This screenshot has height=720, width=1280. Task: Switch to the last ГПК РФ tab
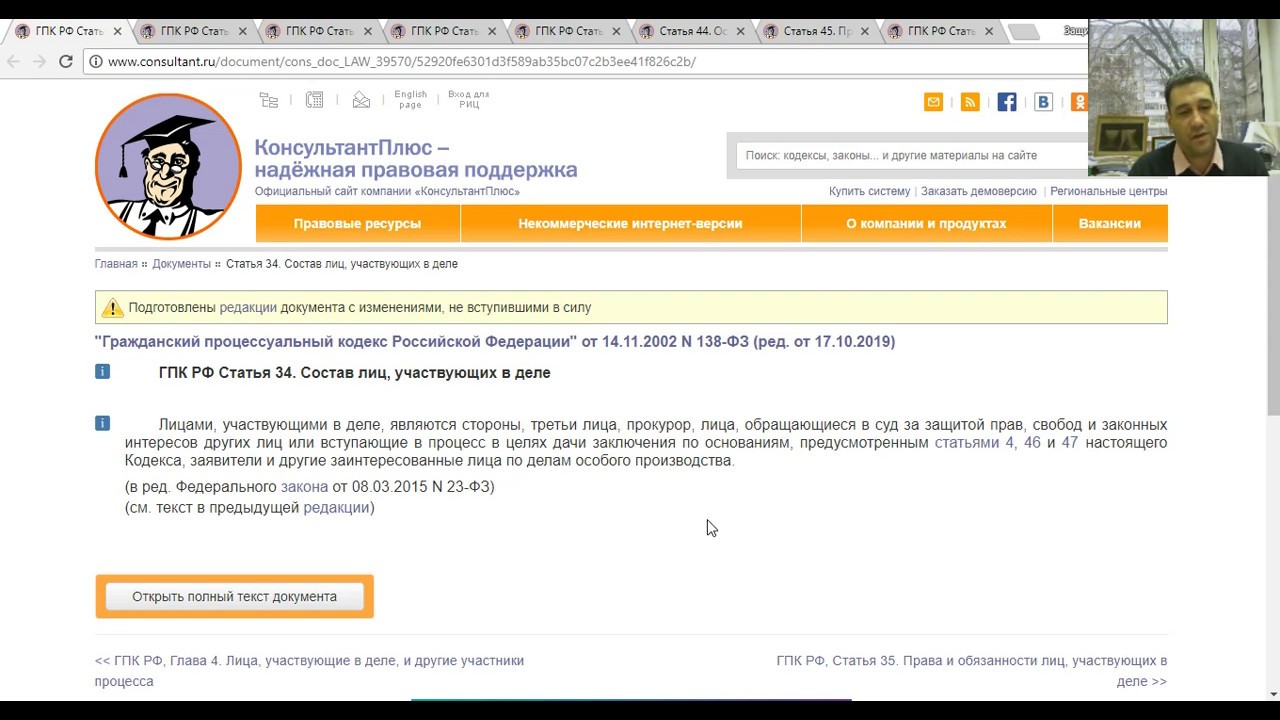pyautogui.click(x=942, y=31)
